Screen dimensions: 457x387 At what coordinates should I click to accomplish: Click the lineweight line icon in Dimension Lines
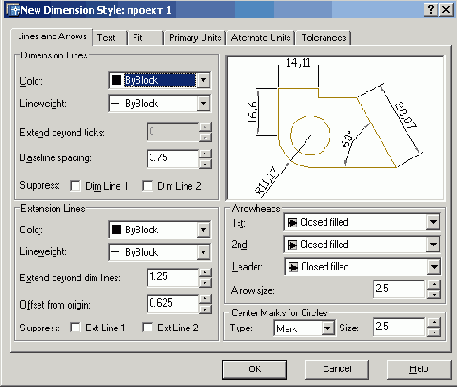(x=115, y=104)
